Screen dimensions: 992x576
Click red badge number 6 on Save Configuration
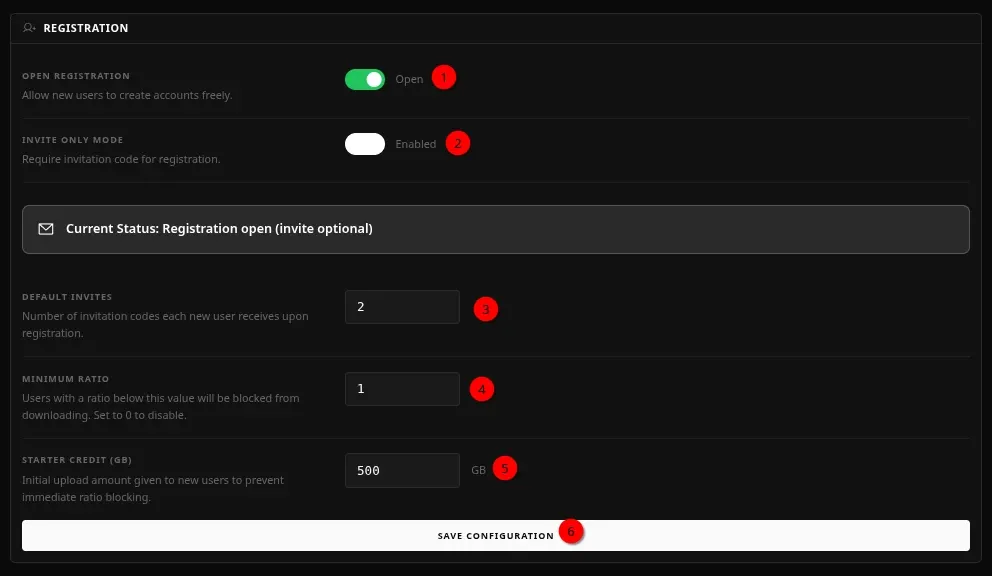click(571, 532)
